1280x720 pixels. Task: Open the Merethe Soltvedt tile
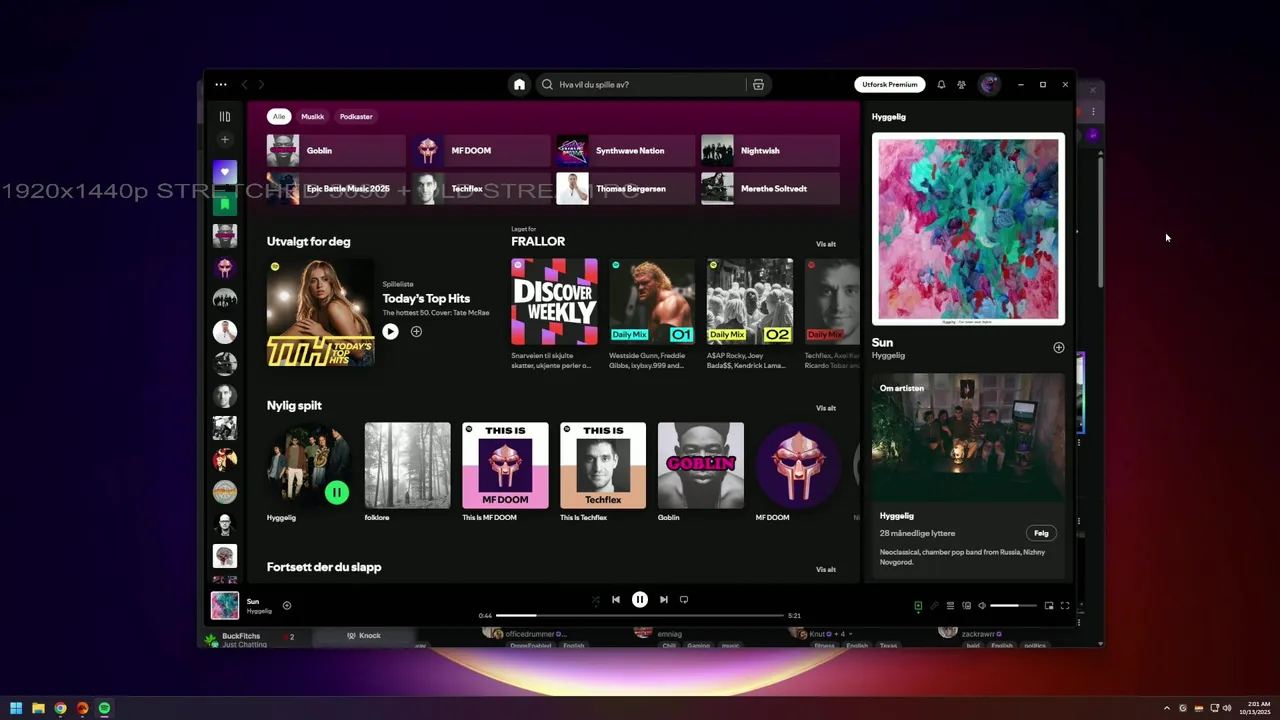(770, 189)
